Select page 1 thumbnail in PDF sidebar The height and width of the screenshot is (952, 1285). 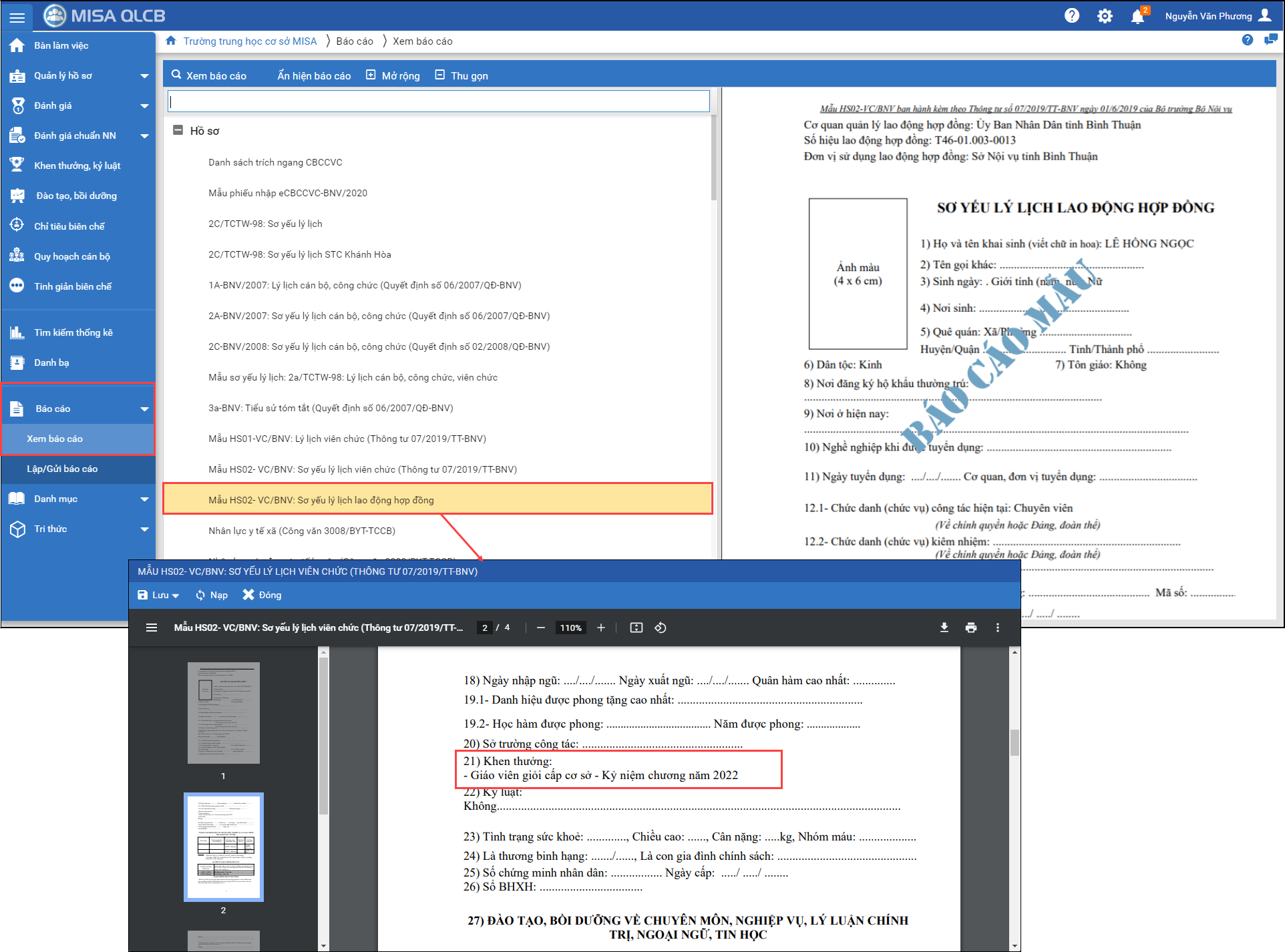(223, 712)
